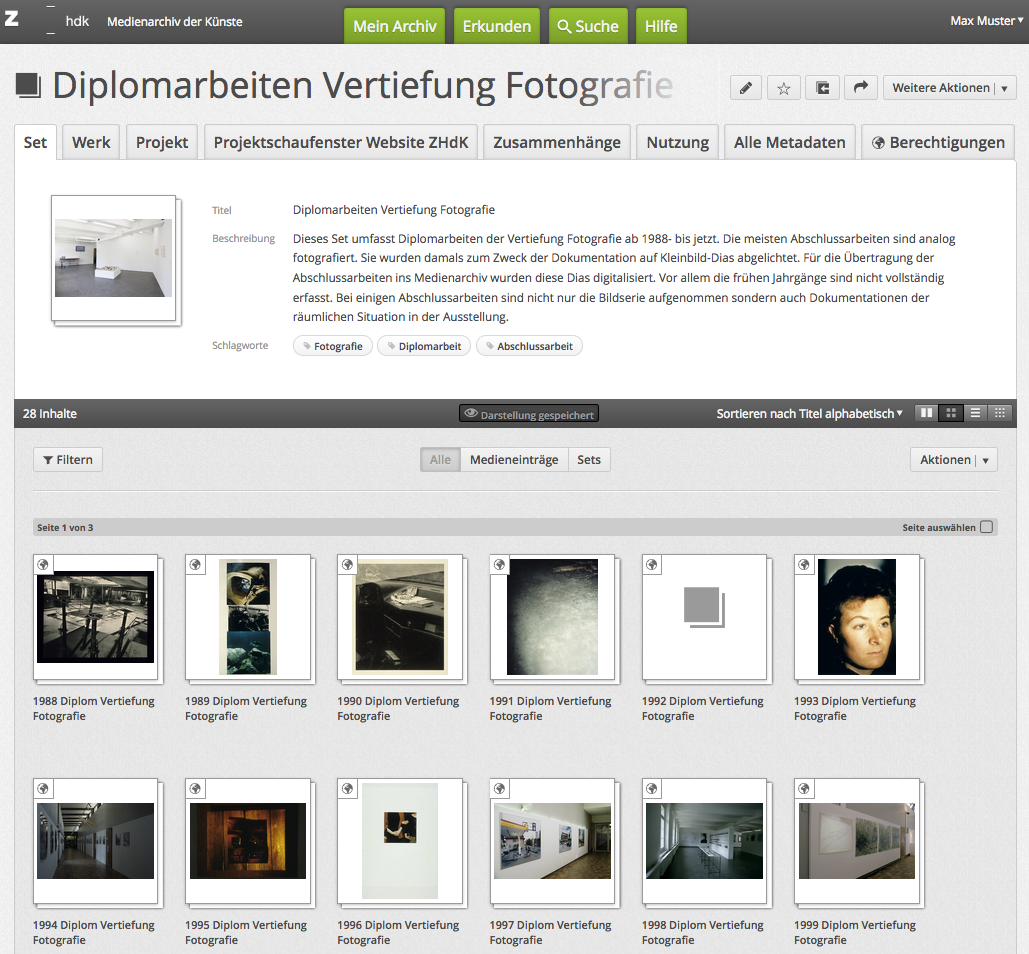The height and width of the screenshot is (954, 1029).
Task: Toggle the 'Darstellung gespeichert' eye button
Action: coord(529,414)
